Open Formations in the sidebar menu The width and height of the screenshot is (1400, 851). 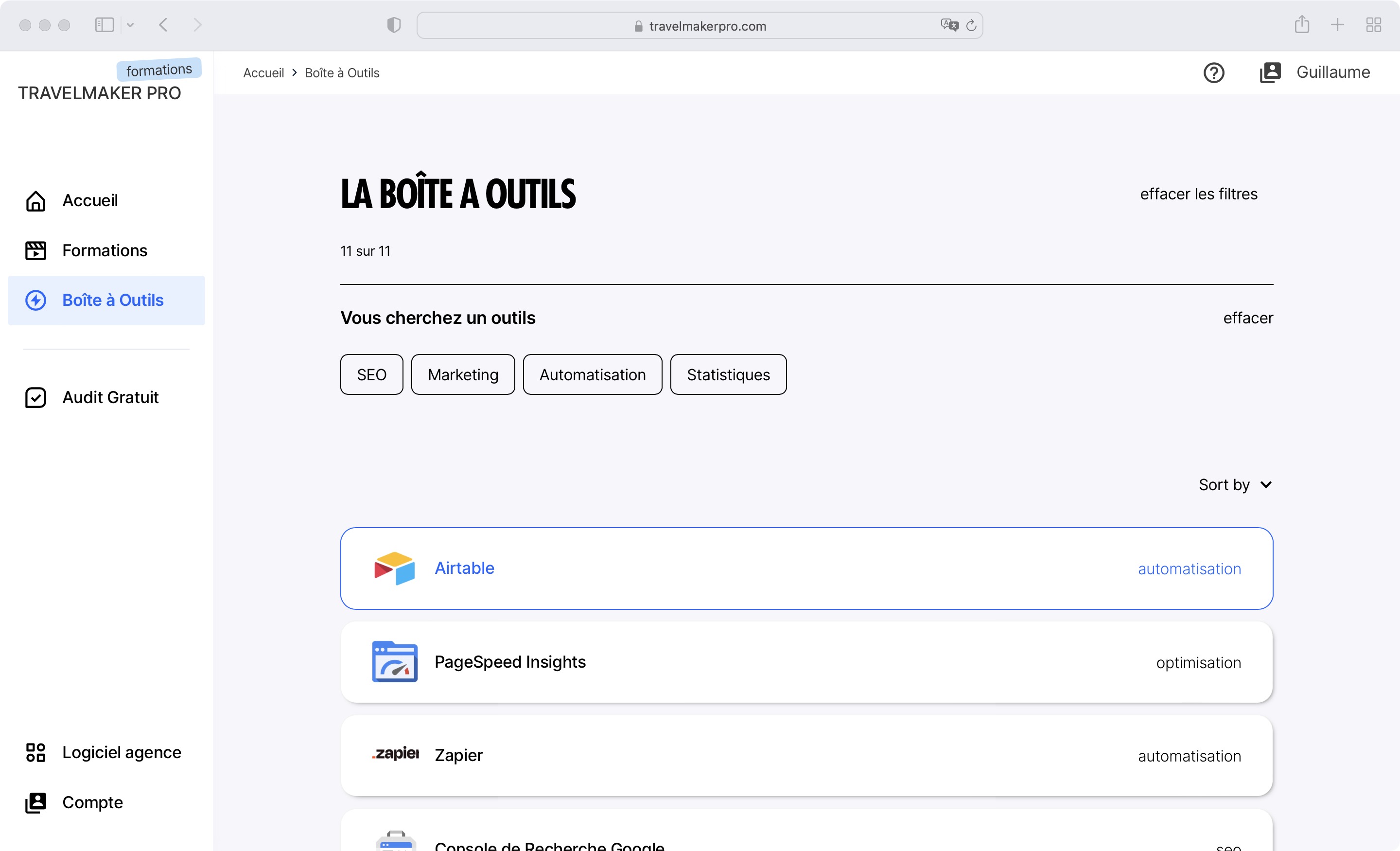coord(106,251)
